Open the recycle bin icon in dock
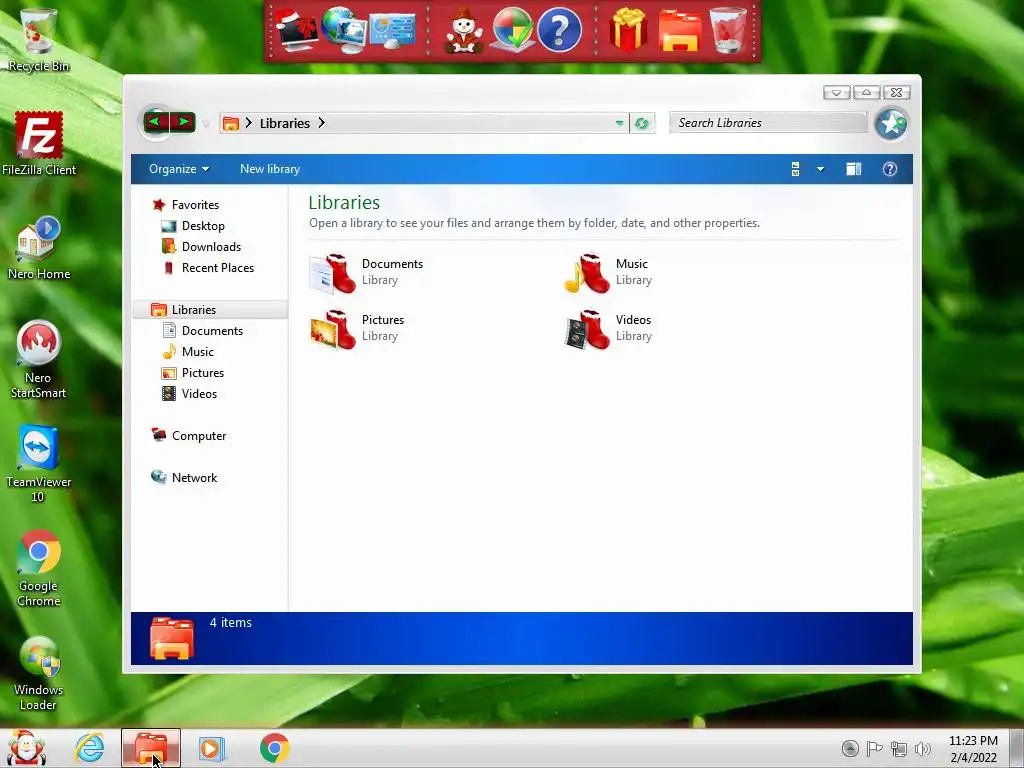The height and width of the screenshot is (768, 1024). 728,31
